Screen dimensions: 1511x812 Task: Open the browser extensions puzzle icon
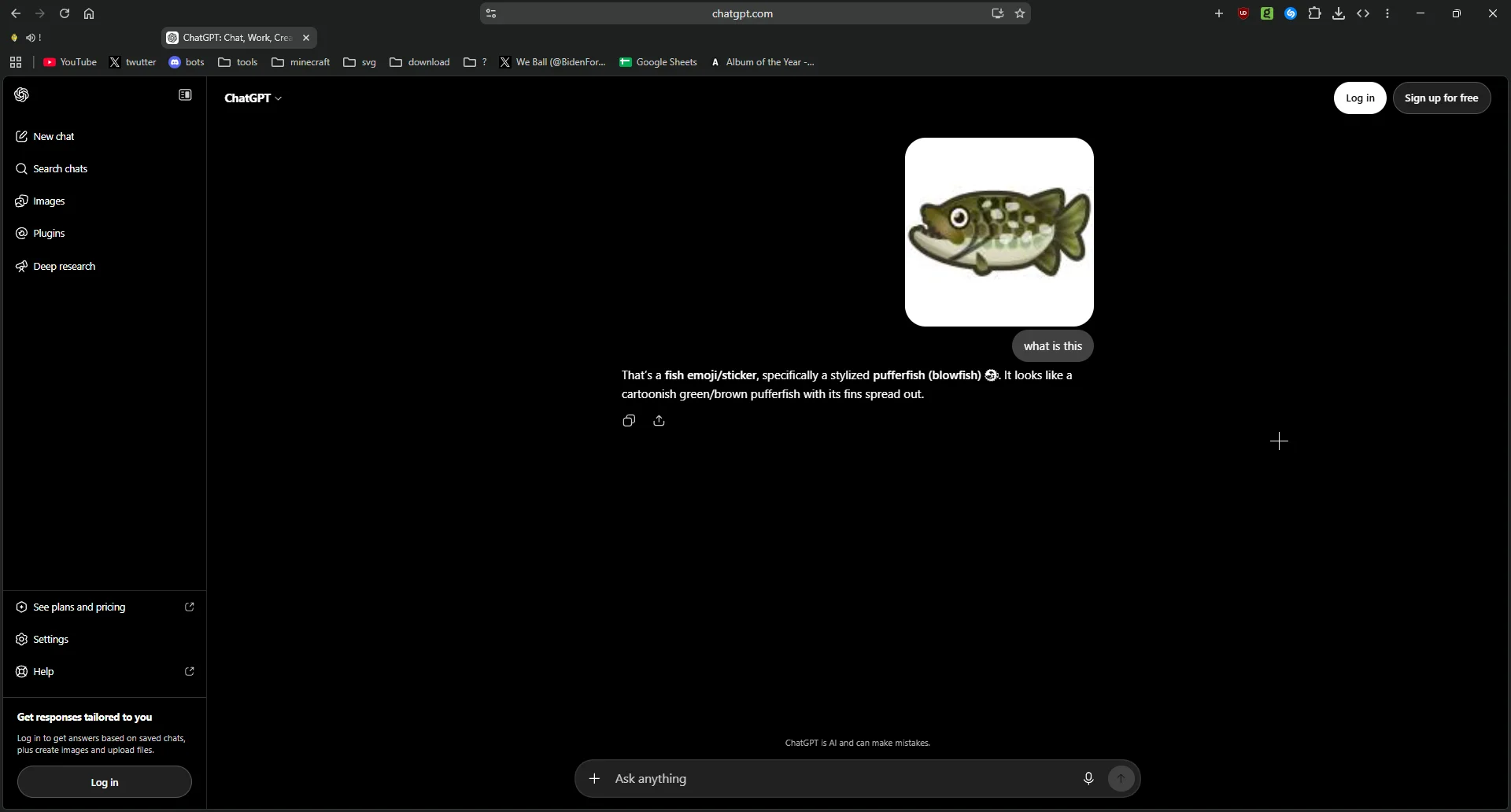point(1314,13)
